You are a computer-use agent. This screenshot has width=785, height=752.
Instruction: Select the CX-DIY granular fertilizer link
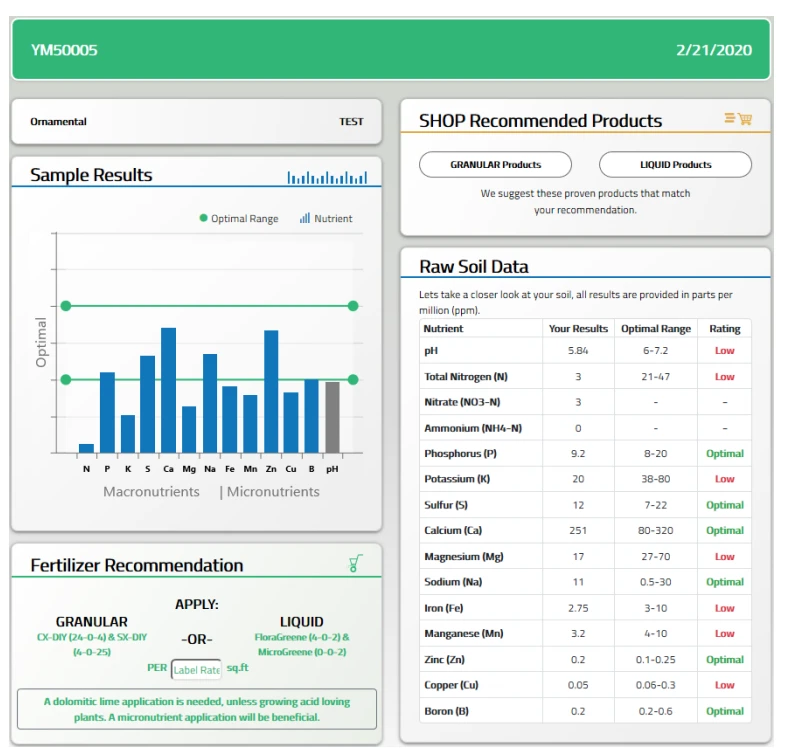click(x=92, y=637)
